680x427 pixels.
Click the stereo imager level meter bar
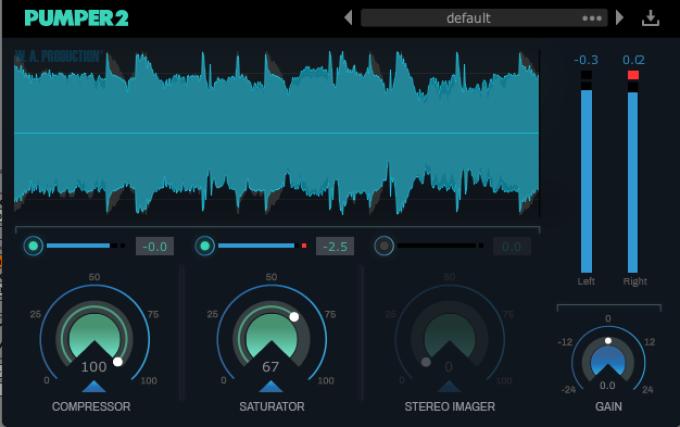[x=440, y=246]
